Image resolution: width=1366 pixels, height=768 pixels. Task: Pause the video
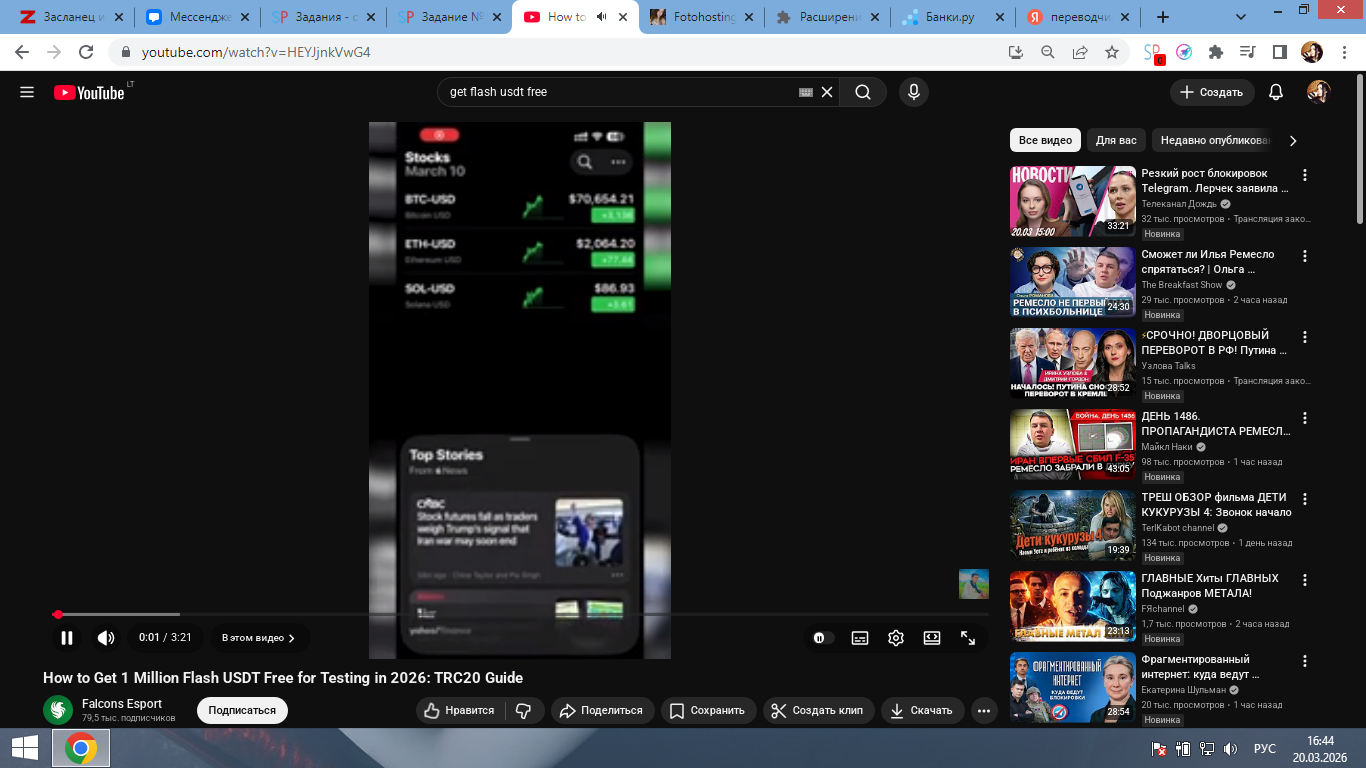coord(67,638)
